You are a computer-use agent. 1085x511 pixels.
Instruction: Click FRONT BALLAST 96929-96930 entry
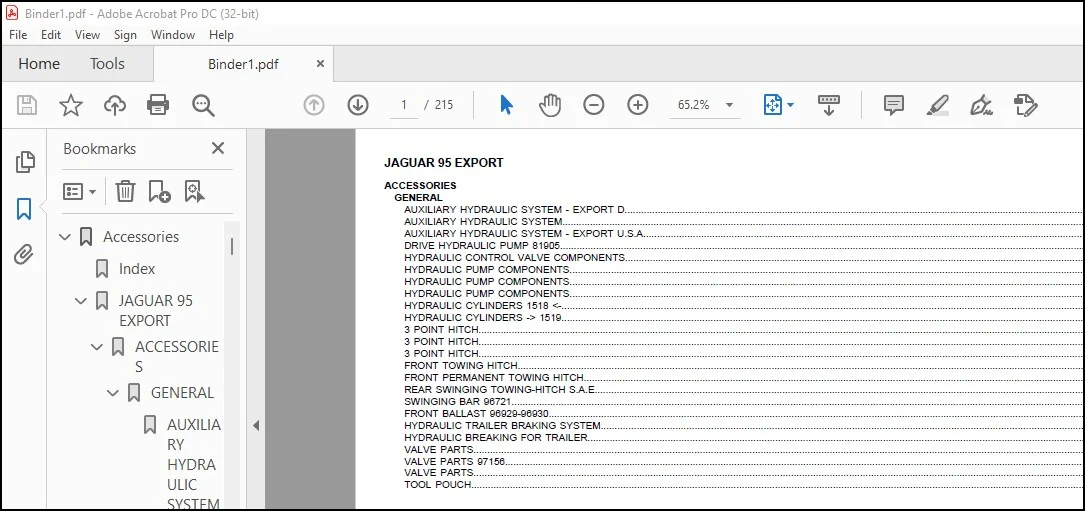(x=477, y=413)
